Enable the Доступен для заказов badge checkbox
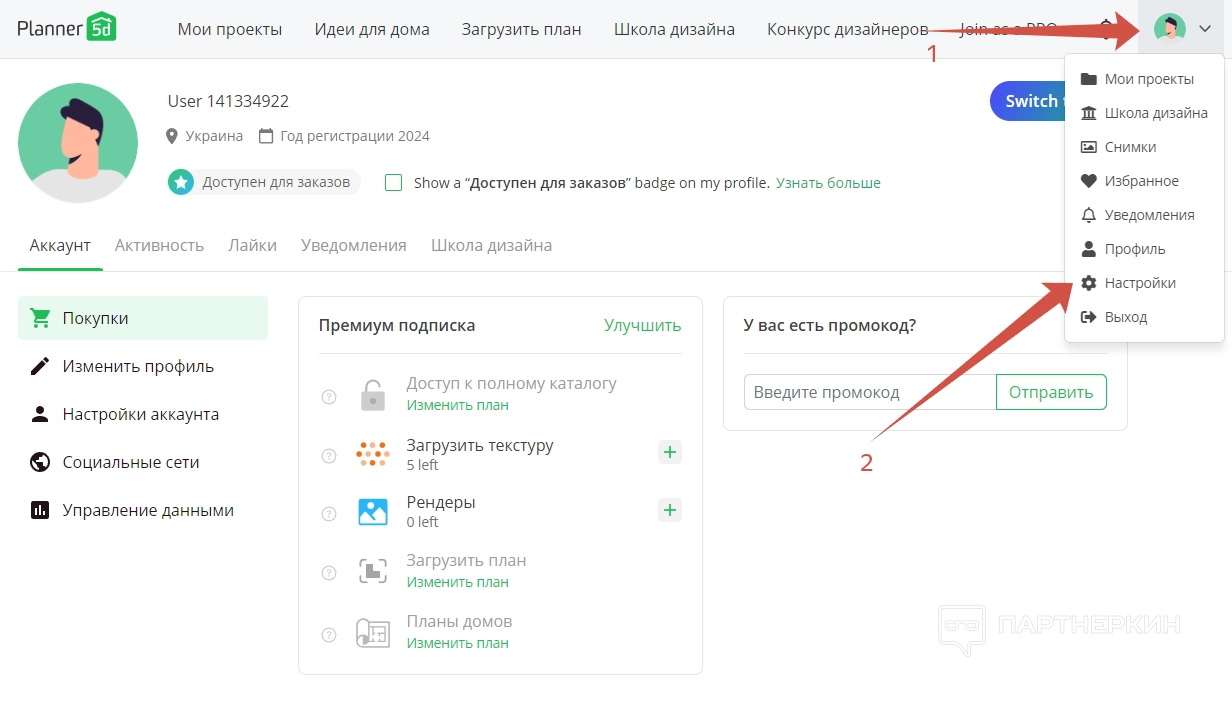1232x709 pixels. tap(394, 183)
